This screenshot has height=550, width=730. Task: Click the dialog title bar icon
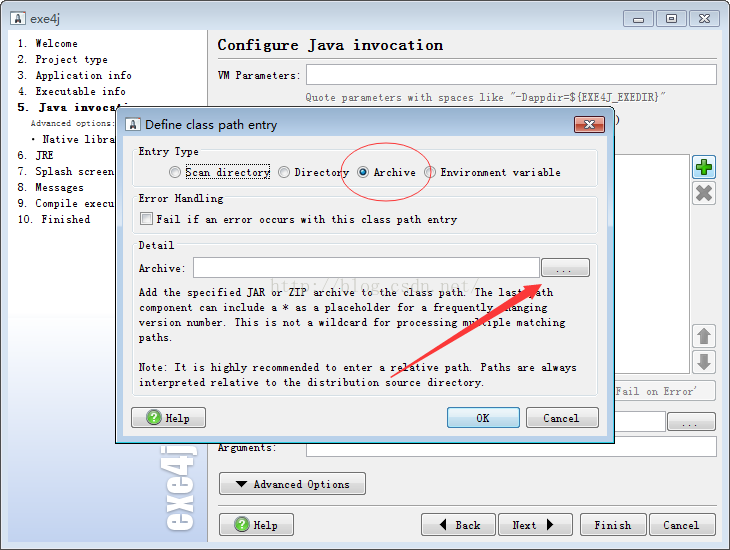click(x=133, y=124)
